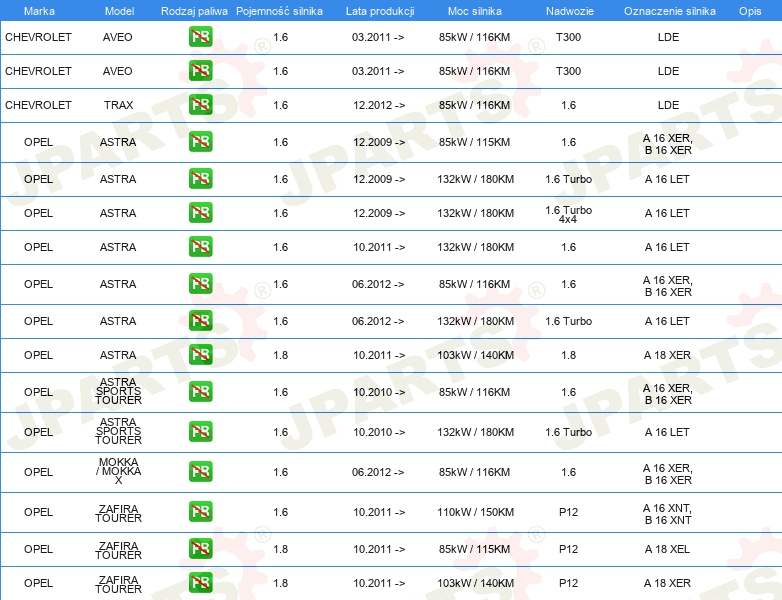Click the Nadwozie column header

click(570, 11)
